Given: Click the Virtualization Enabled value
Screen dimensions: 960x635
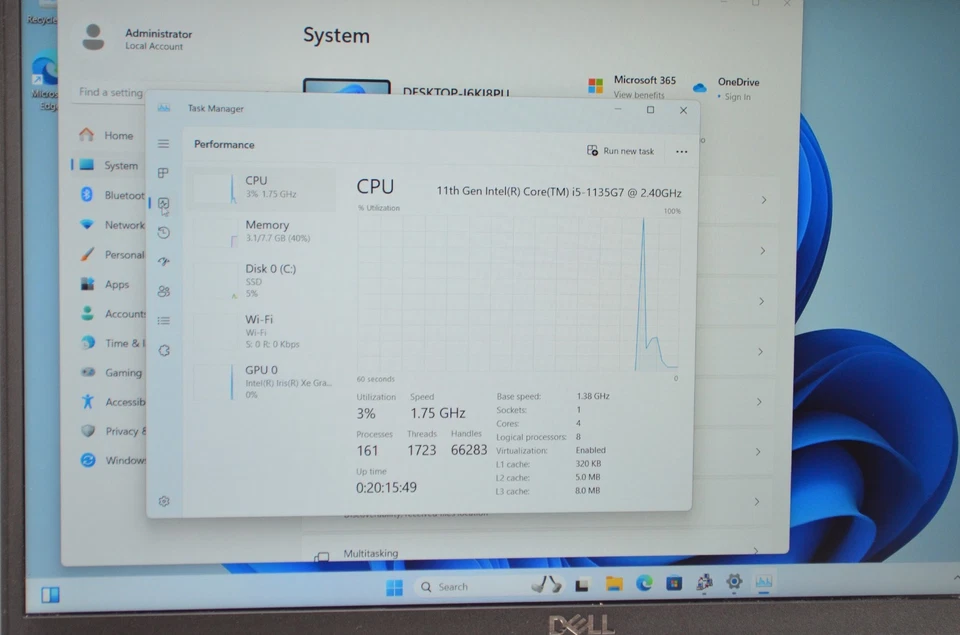Looking at the screenshot, I should point(590,450).
